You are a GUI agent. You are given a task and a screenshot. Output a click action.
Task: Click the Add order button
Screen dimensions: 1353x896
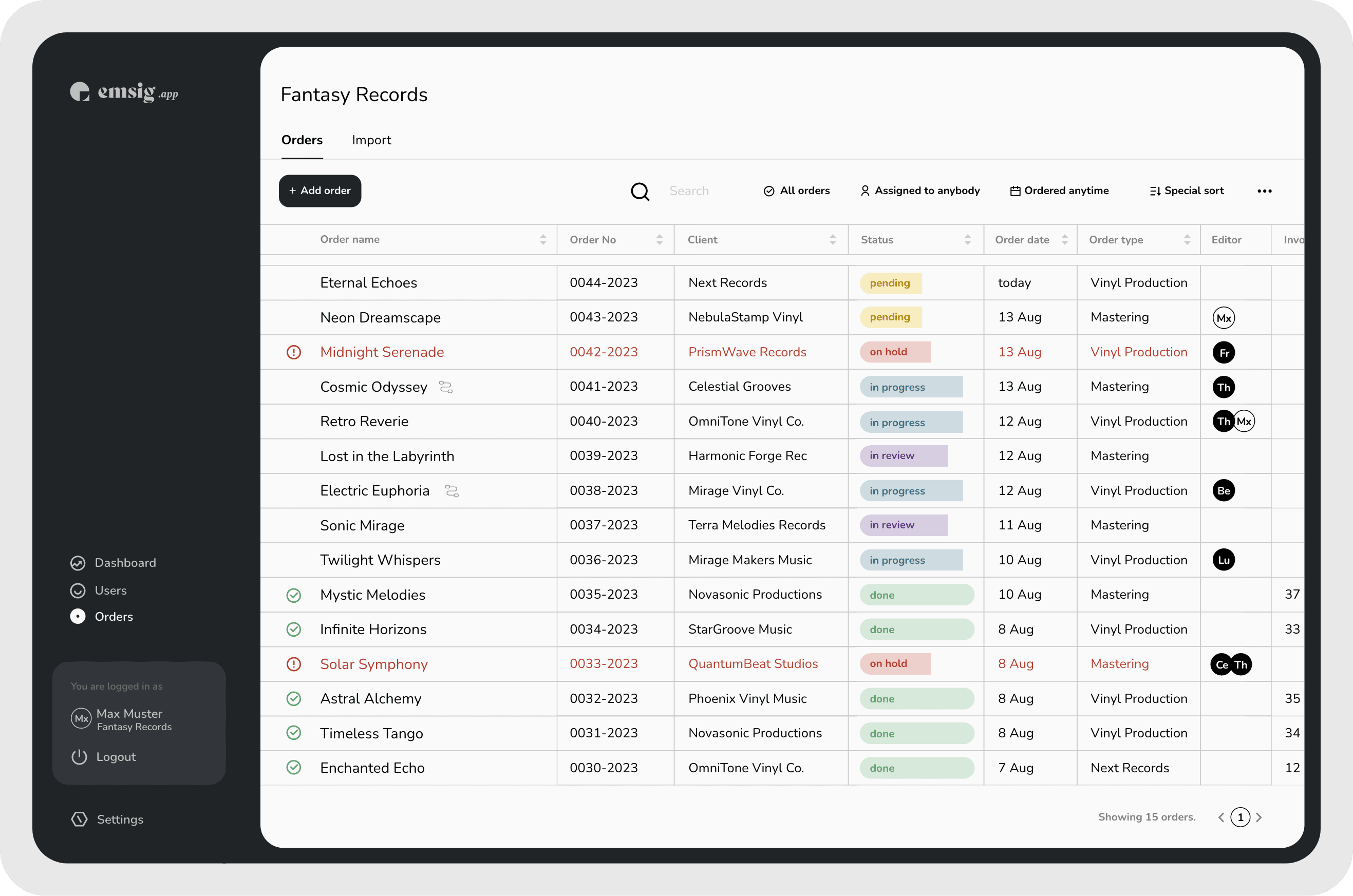coord(320,191)
